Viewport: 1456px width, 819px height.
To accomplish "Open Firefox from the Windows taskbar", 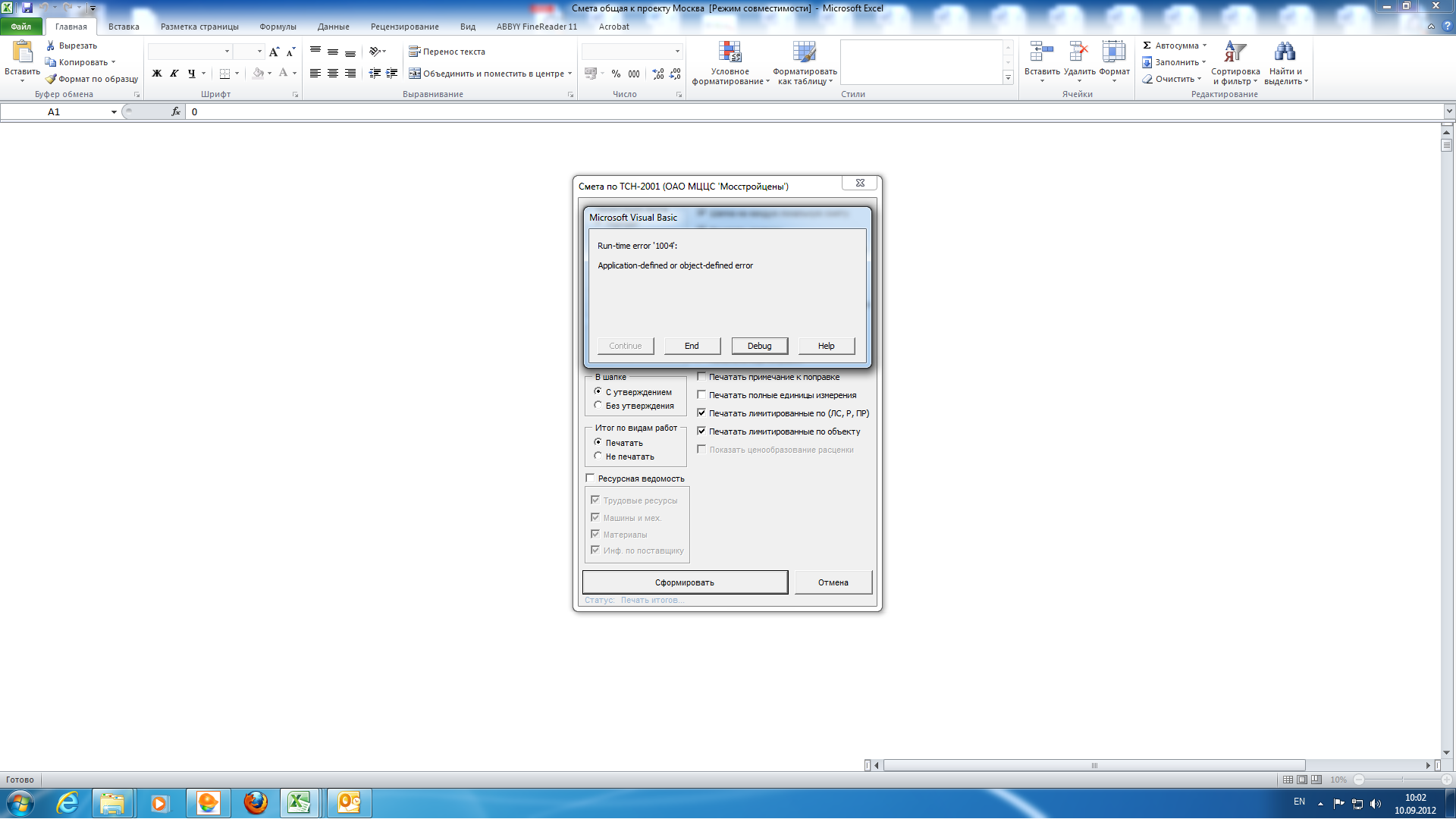I will pyautogui.click(x=256, y=802).
